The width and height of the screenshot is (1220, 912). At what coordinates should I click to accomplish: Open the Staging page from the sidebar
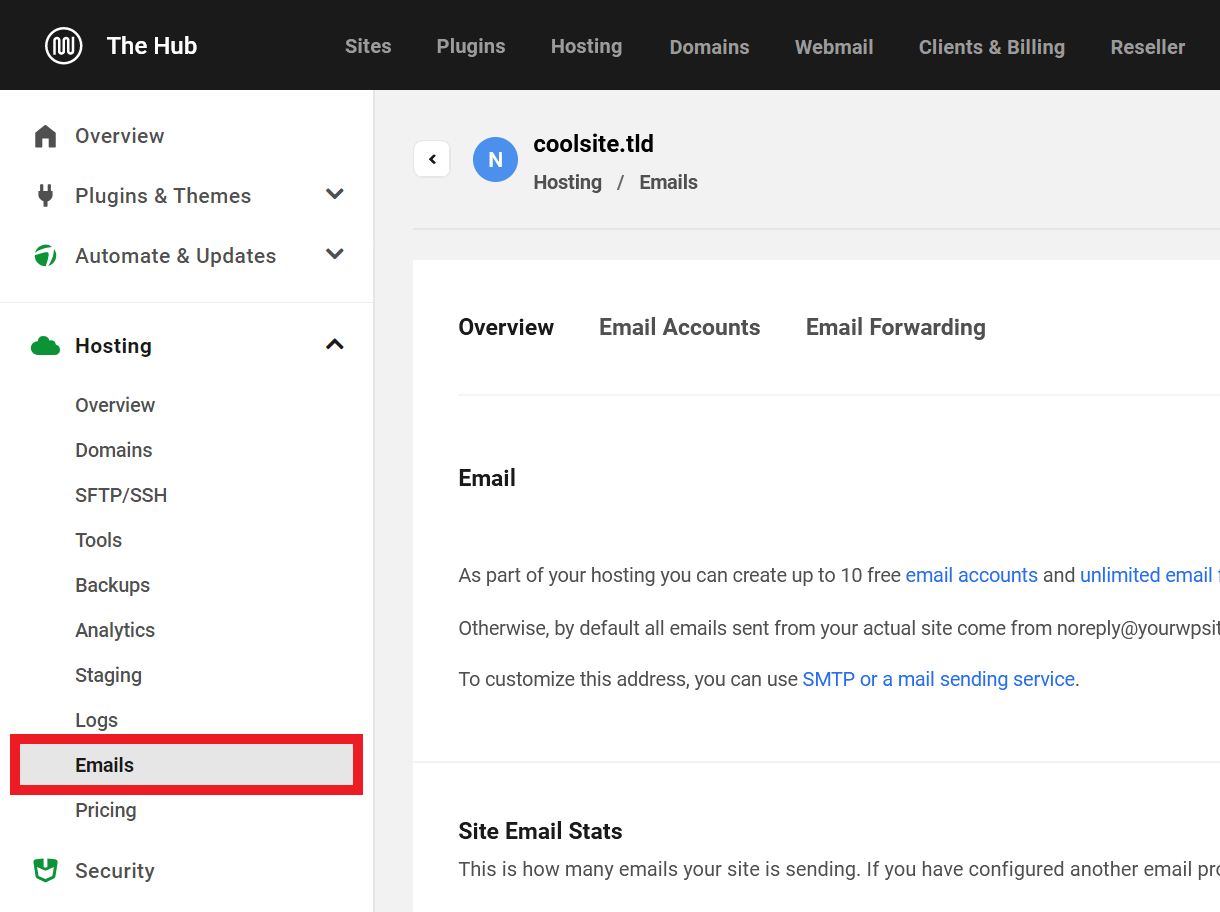[x=108, y=674]
